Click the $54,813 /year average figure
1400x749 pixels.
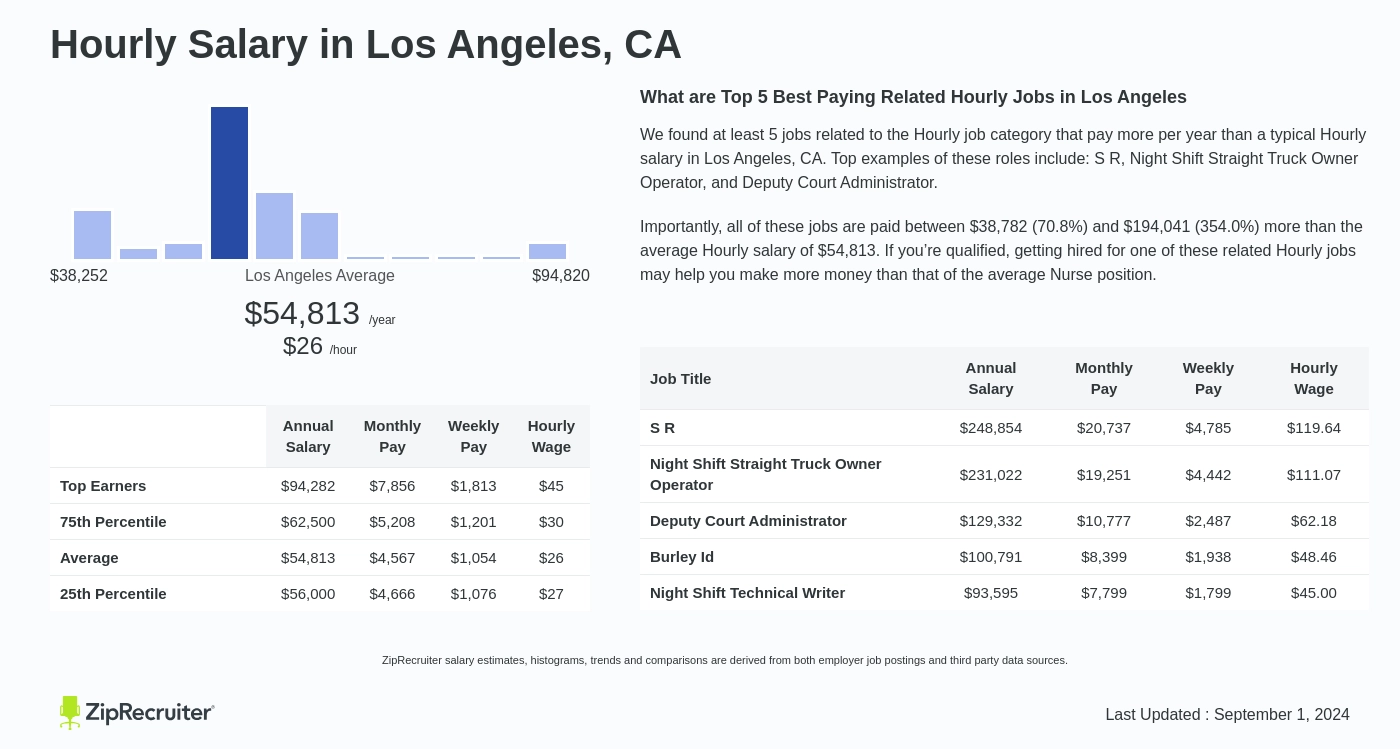320,314
